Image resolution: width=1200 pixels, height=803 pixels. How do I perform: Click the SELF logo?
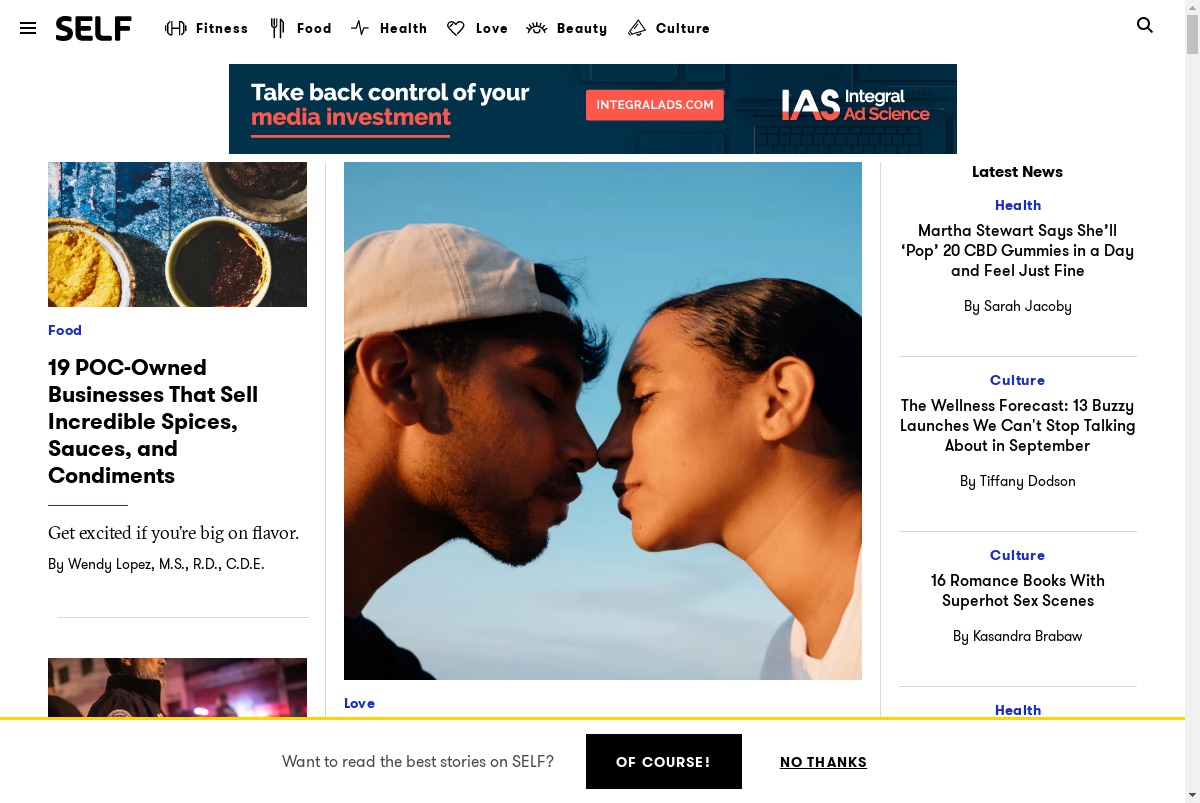point(93,28)
